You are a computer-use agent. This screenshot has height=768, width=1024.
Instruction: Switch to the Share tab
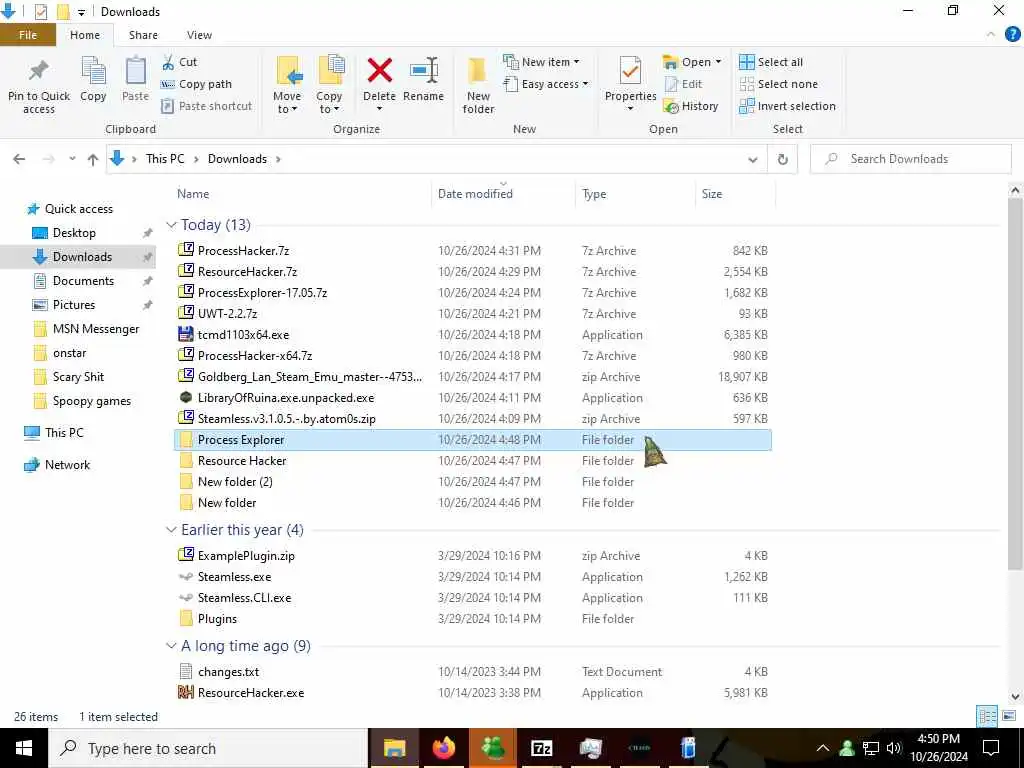(143, 35)
